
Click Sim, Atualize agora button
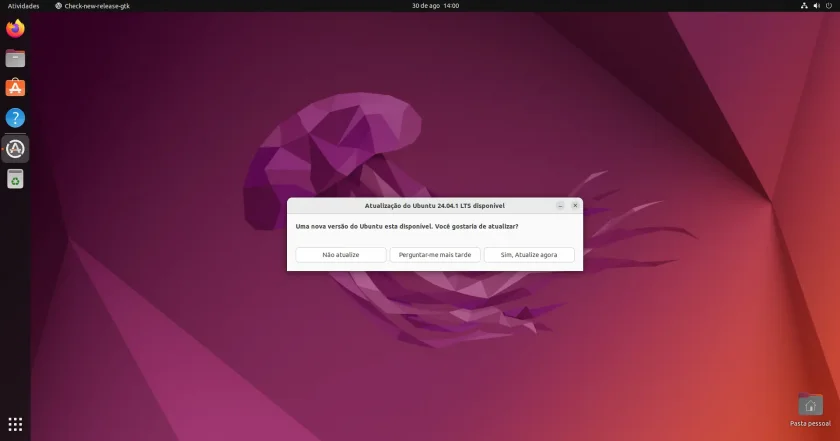tap(529, 255)
